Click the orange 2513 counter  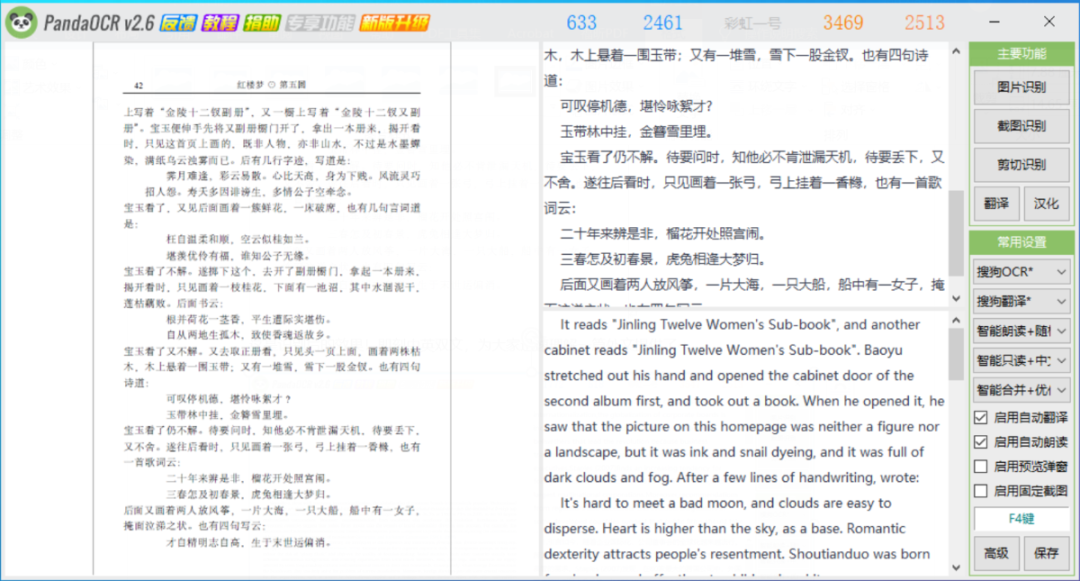pyautogui.click(x=924, y=23)
